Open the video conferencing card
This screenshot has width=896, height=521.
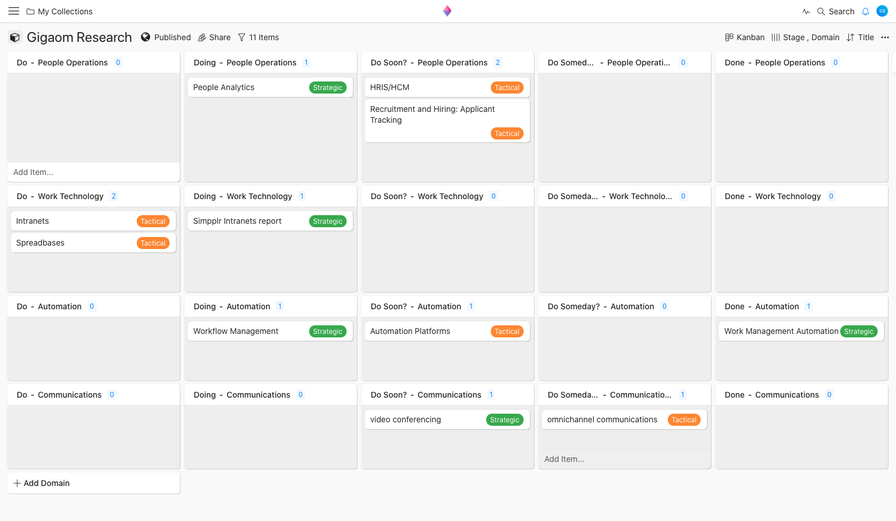[x=447, y=420]
